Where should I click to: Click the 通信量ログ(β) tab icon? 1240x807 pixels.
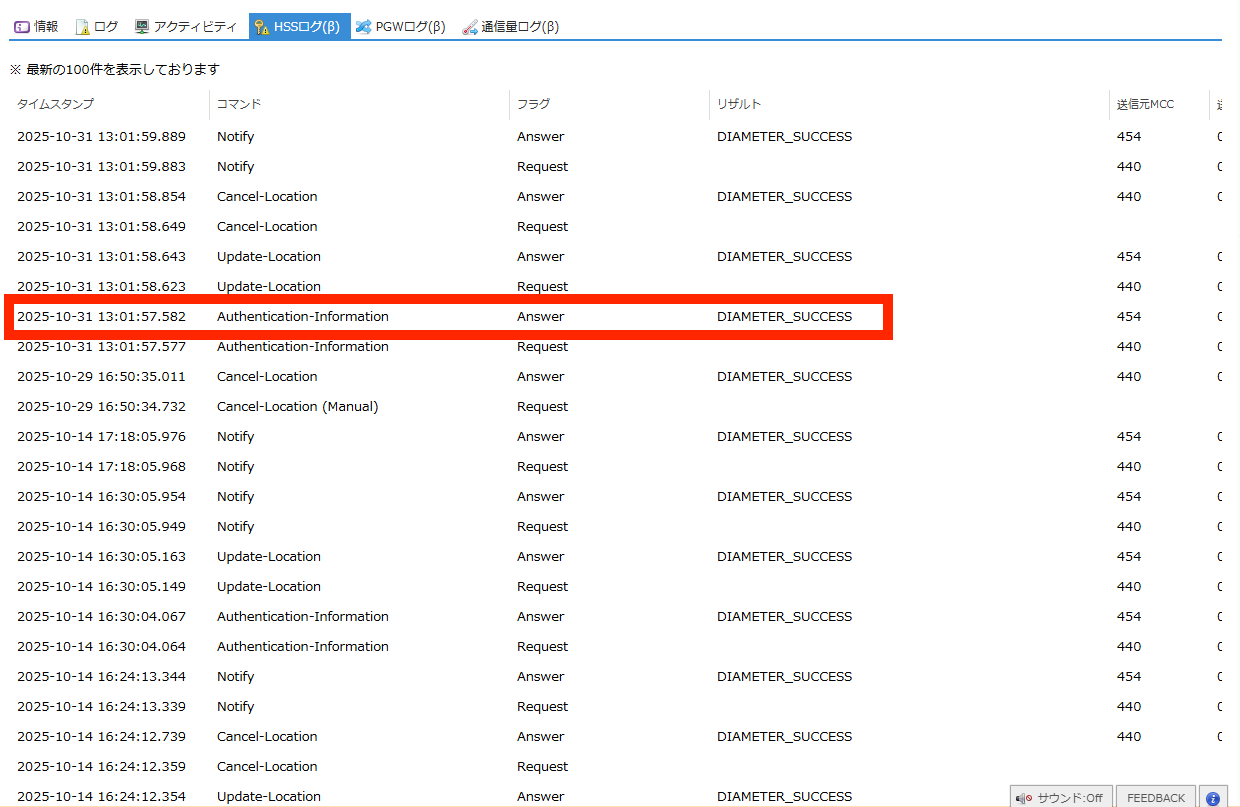(470, 27)
